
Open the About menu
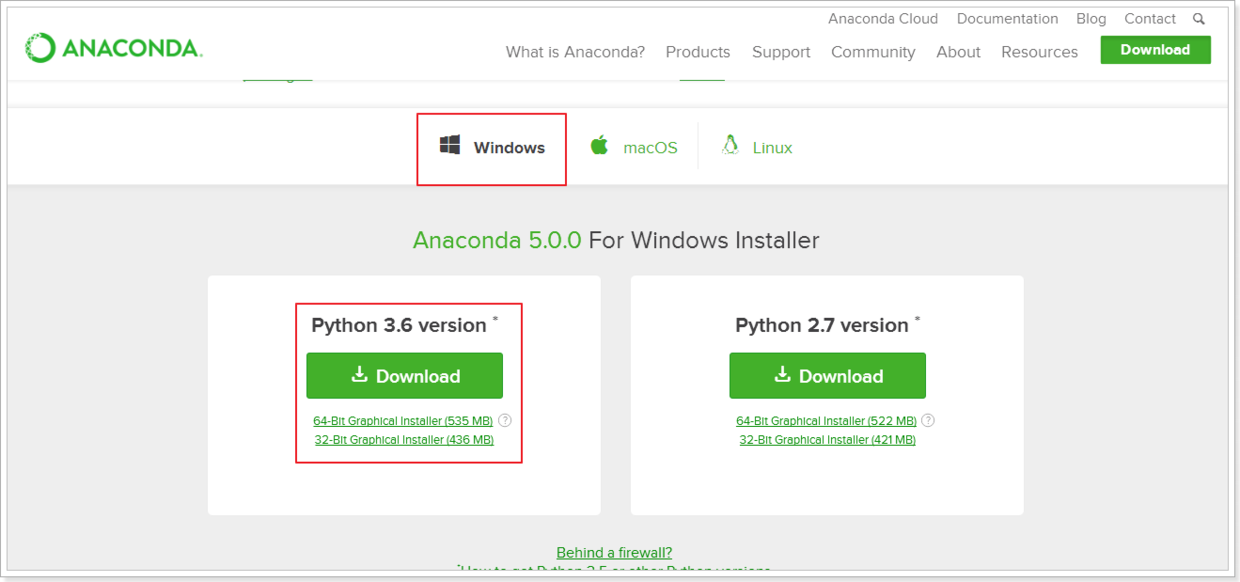958,52
